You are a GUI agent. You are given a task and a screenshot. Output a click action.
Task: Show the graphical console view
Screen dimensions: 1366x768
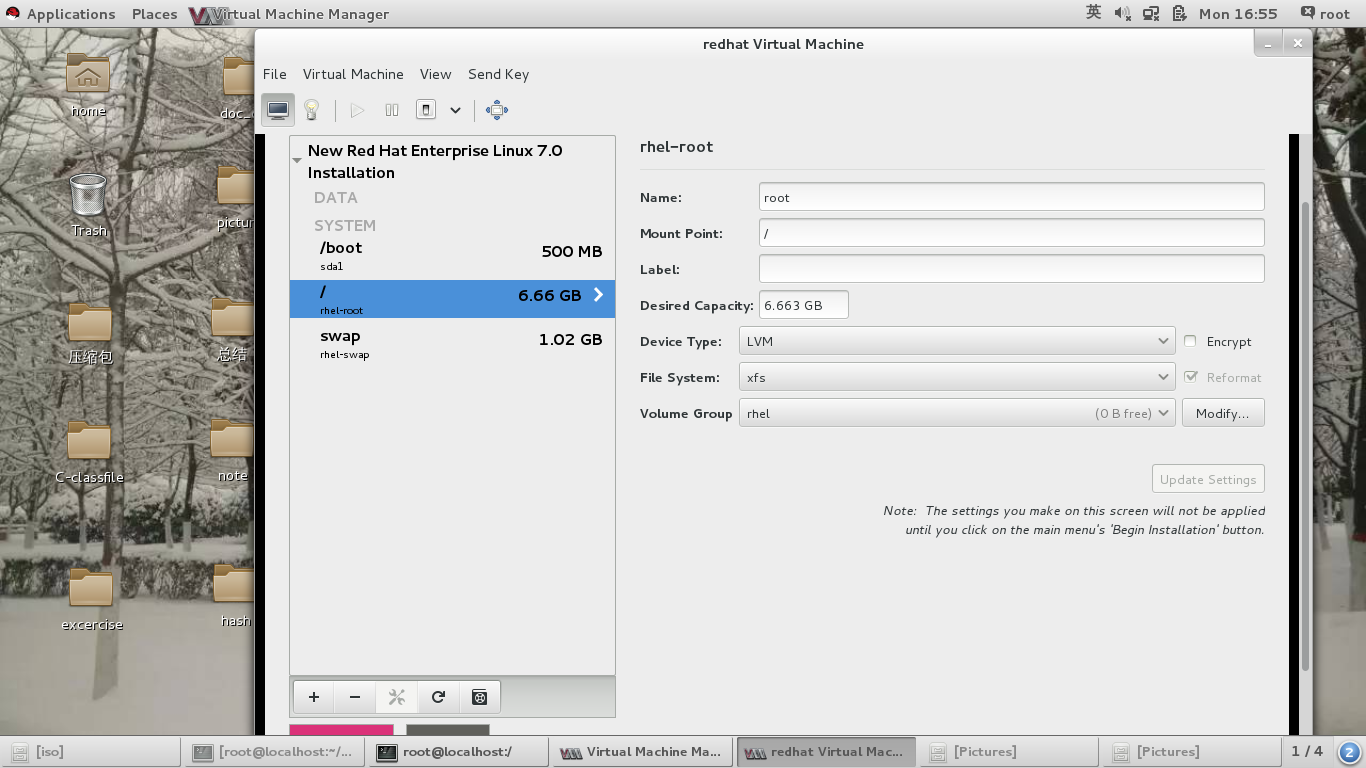[x=278, y=110]
